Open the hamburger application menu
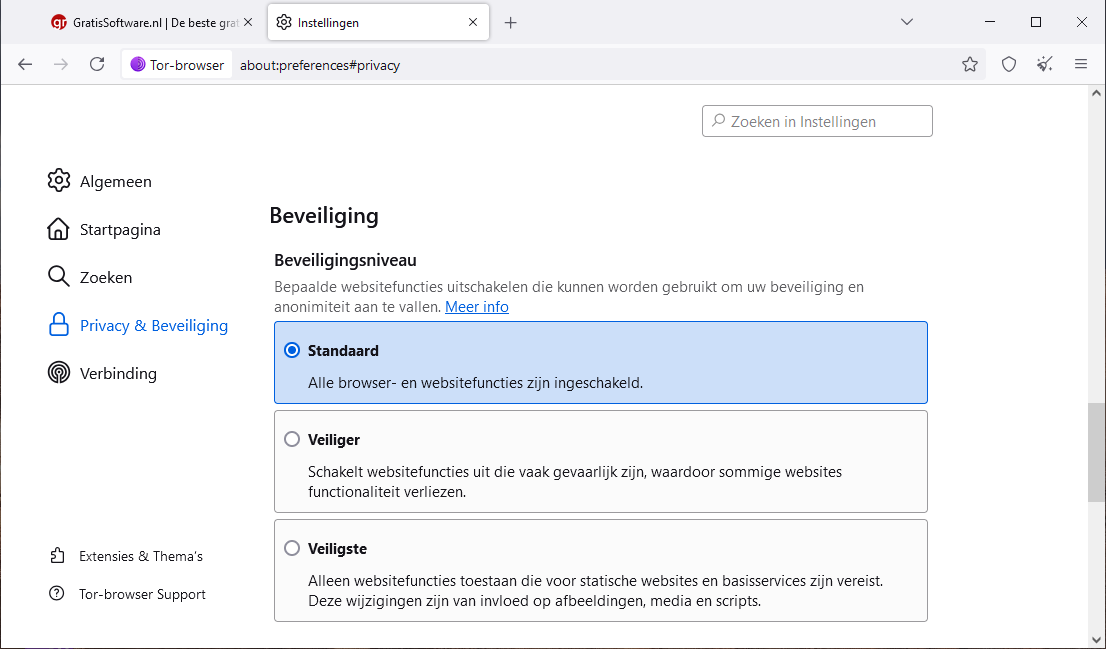Image resolution: width=1106 pixels, height=649 pixels. (1081, 64)
